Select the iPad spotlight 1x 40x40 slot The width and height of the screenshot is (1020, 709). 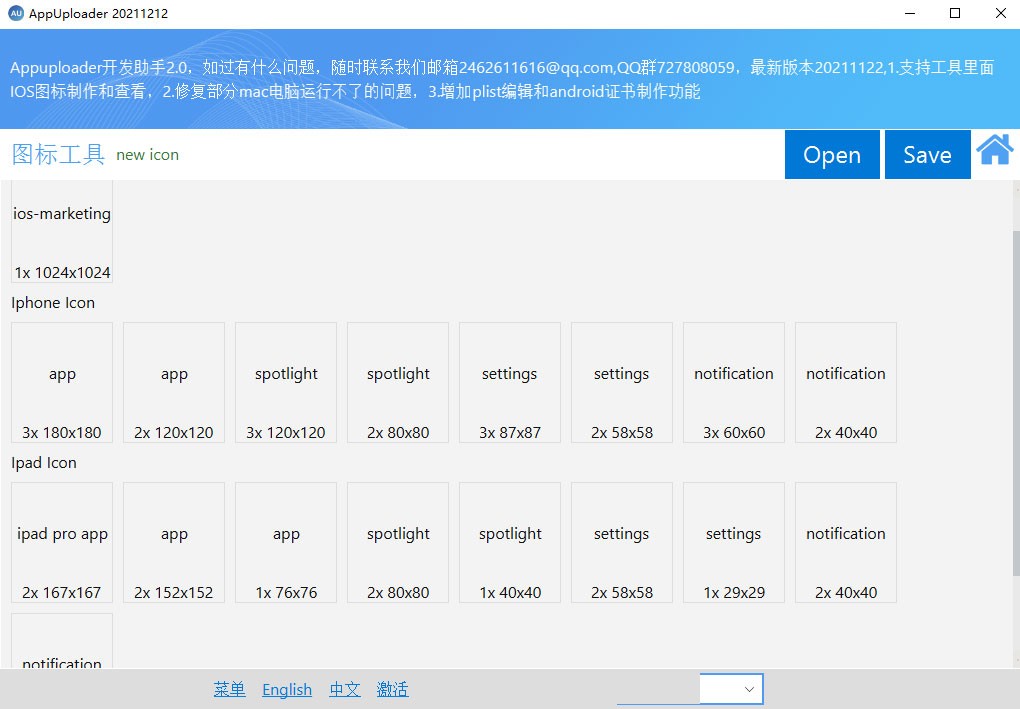pos(510,542)
